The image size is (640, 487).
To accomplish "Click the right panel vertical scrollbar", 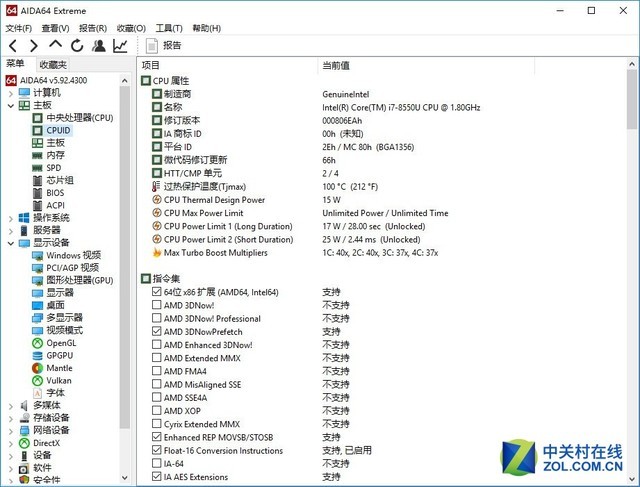I will coord(632,300).
